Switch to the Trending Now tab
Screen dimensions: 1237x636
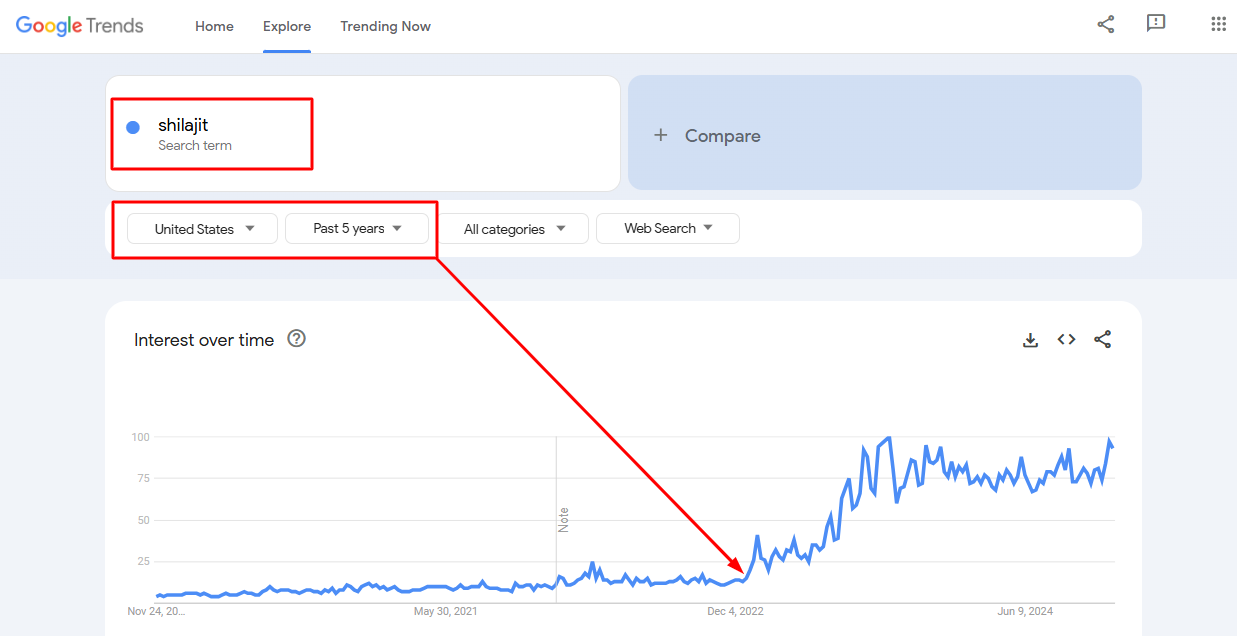coord(385,27)
